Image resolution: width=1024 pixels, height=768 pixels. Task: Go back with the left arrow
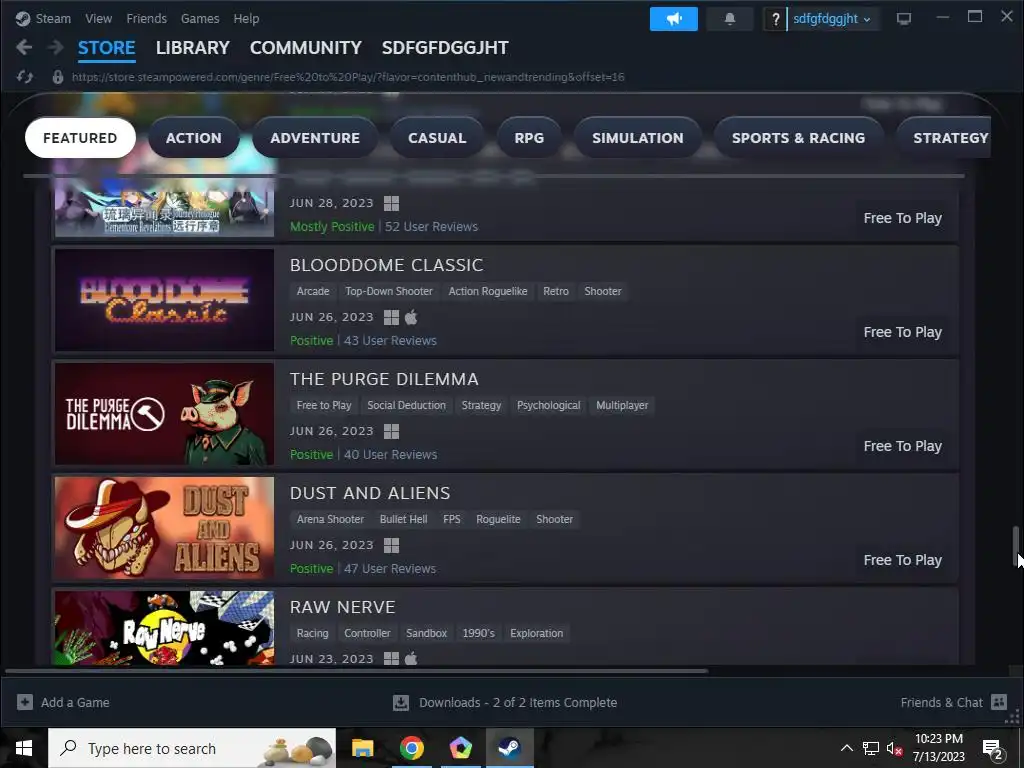(24, 47)
